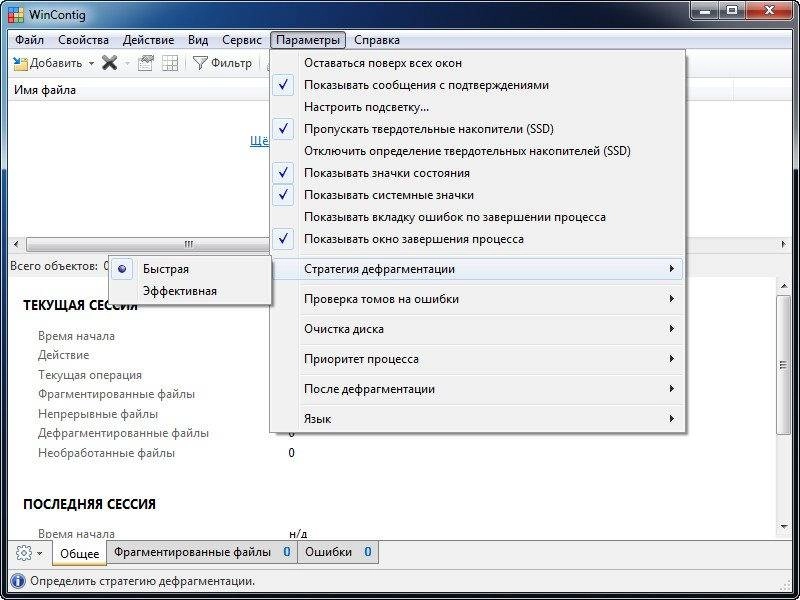Open the Справка menu
Viewport: 800px width, 600px height.
coord(377,40)
